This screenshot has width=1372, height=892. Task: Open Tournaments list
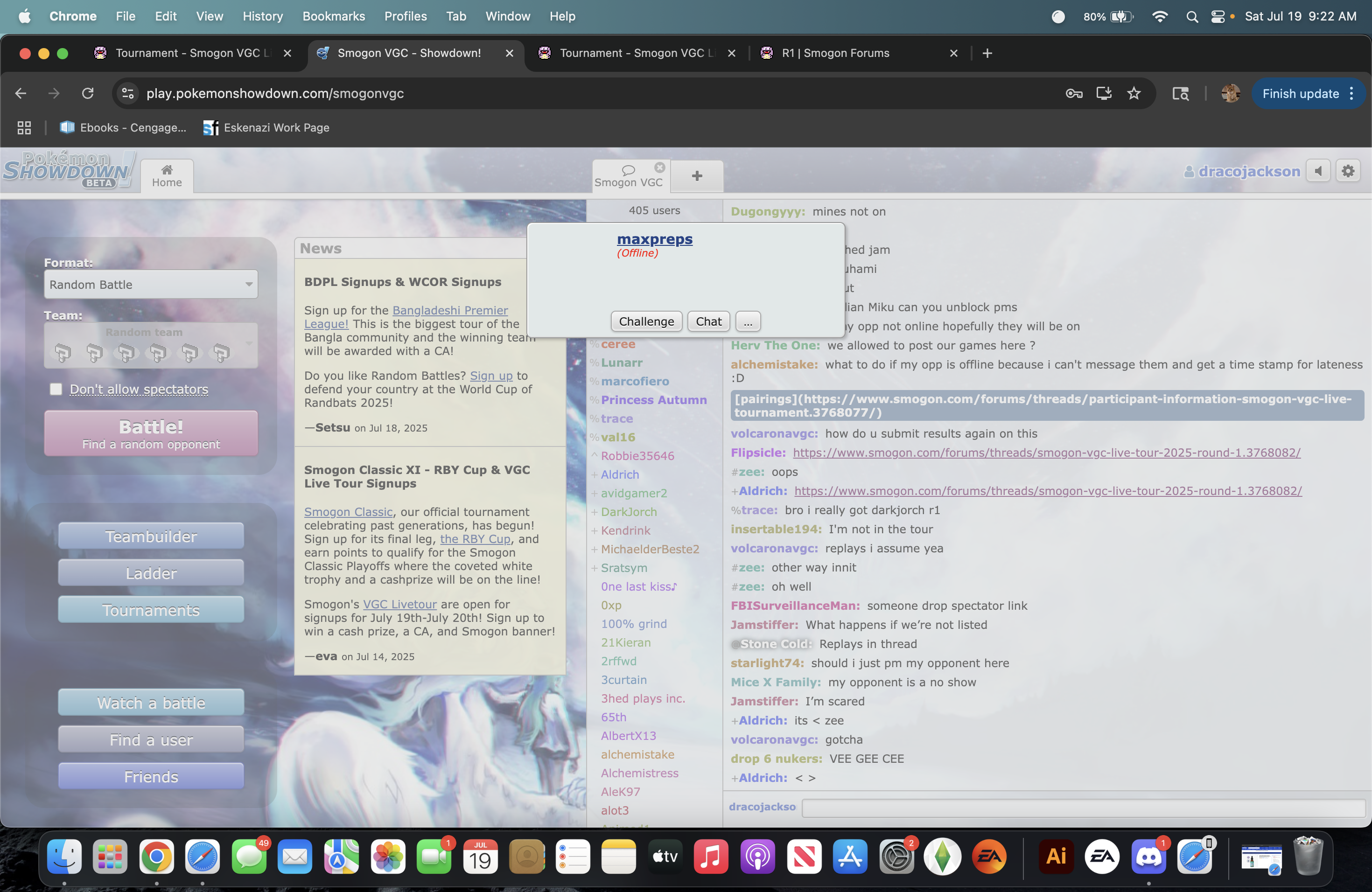tap(151, 610)
